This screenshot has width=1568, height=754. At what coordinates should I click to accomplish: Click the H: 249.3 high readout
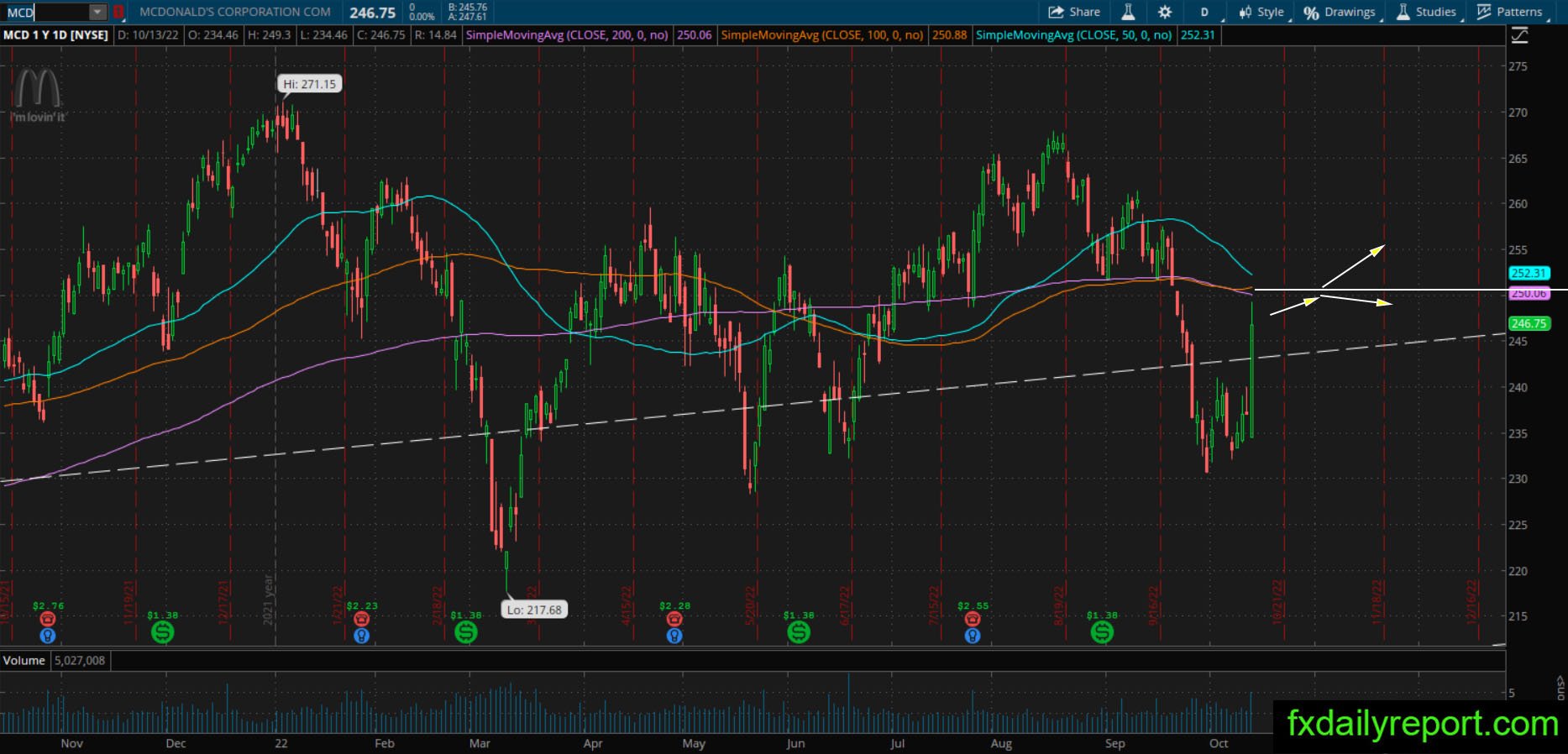point(268,35)
